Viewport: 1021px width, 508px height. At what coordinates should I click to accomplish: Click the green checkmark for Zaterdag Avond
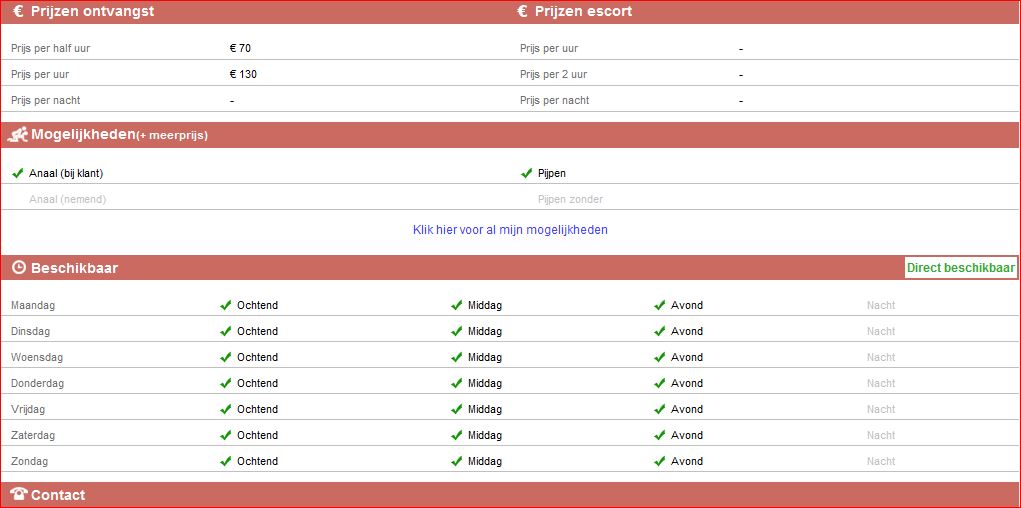tap(660, 435)
